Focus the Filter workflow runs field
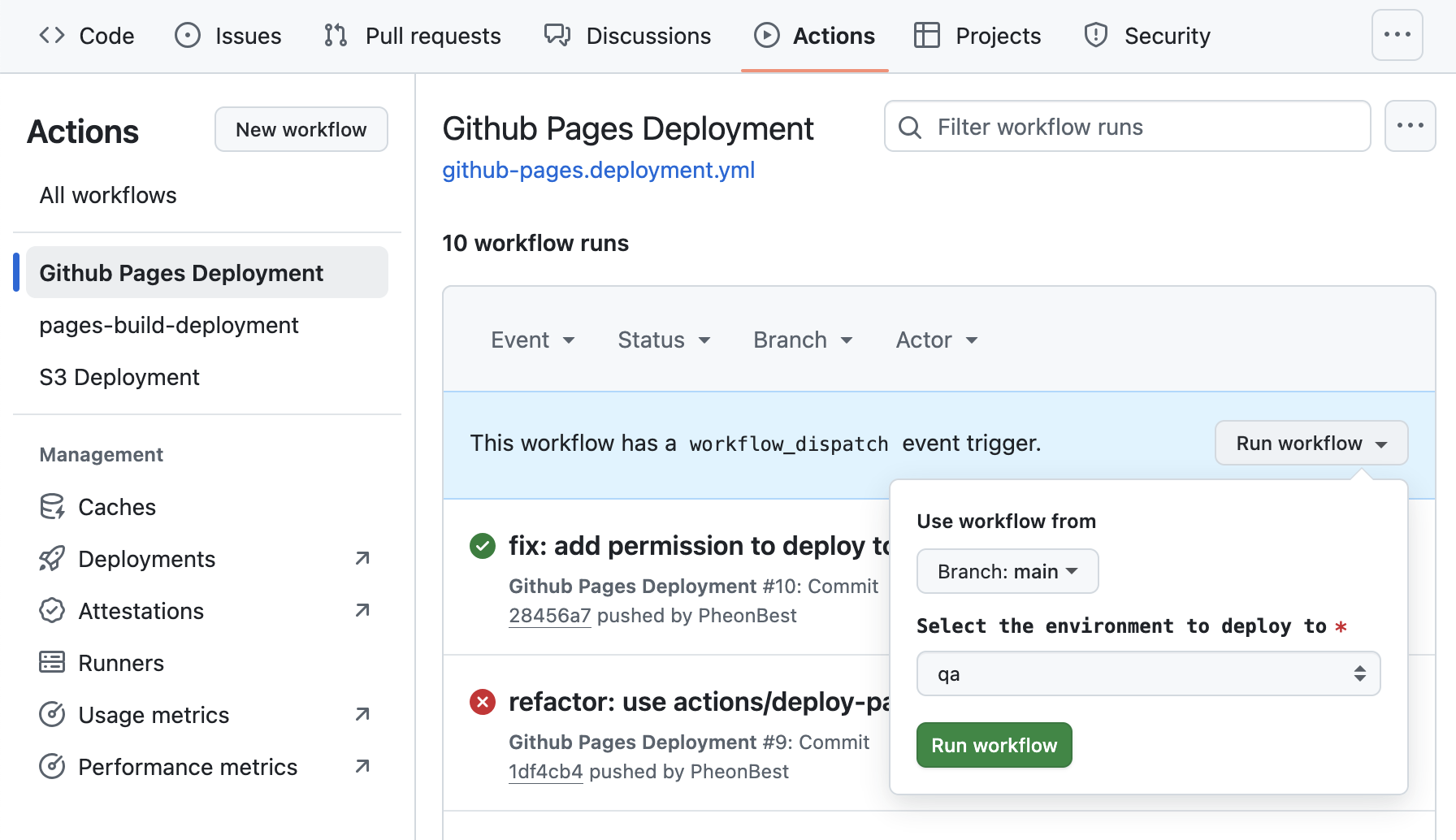This screenshot has width=1456, height=840. pos(1128,126)
